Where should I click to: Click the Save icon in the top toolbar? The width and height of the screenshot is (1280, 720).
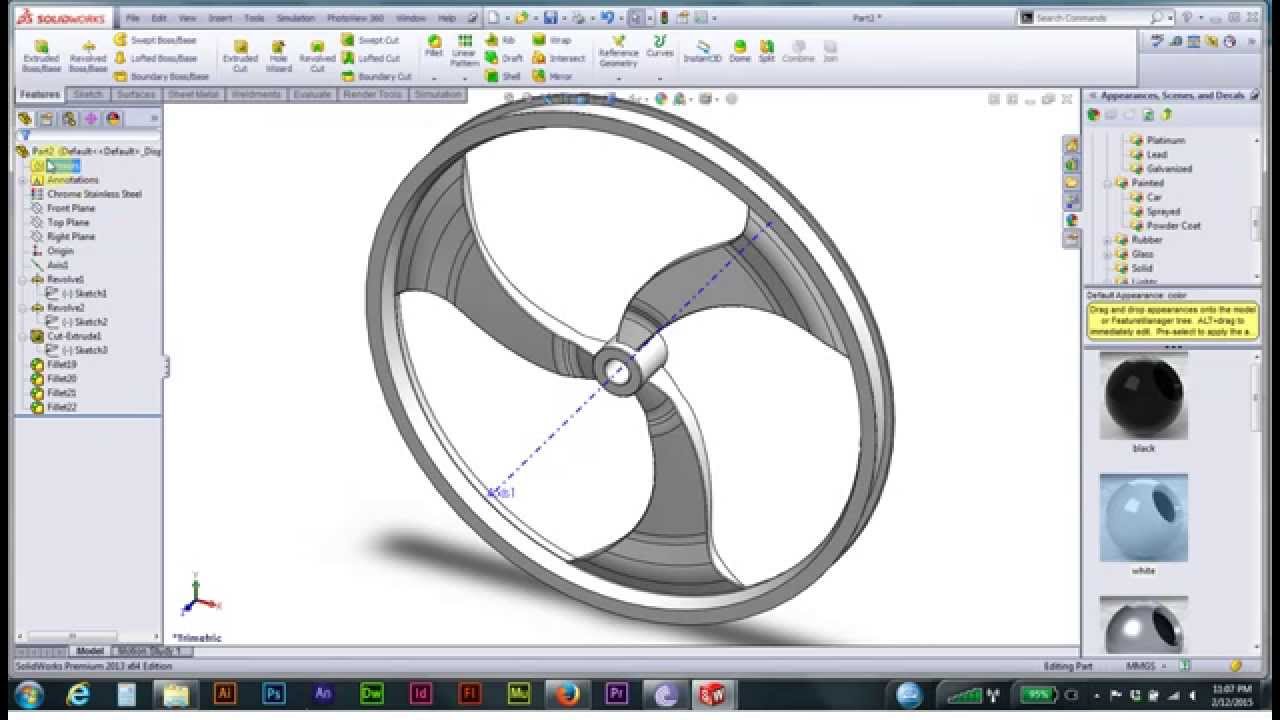coord(550,17)
